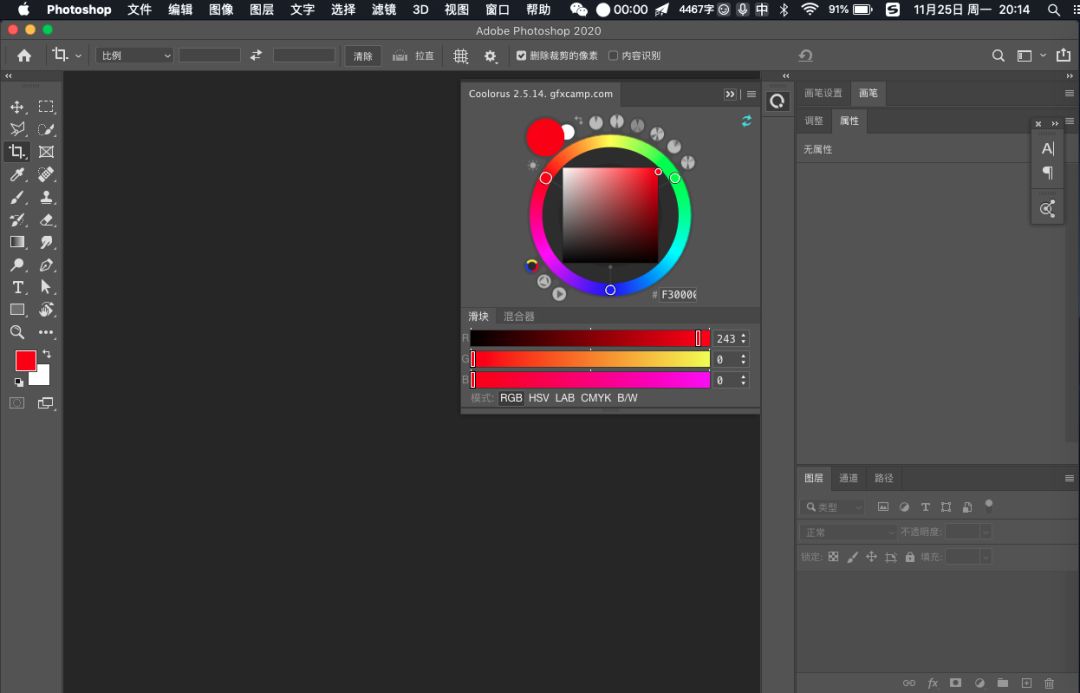Go to the Home screen
1080x693 pixels.
click(x=24, y=56)
